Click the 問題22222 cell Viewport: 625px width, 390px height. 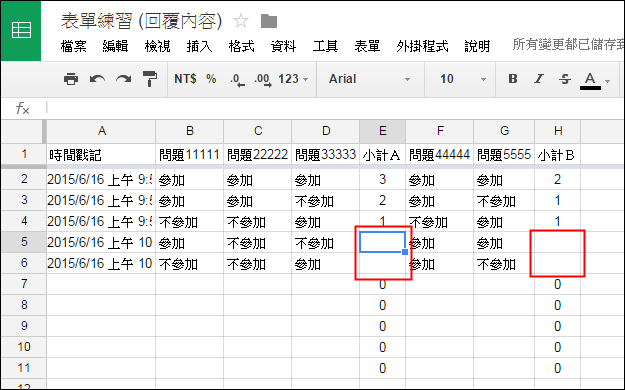[x=258, y=154]
